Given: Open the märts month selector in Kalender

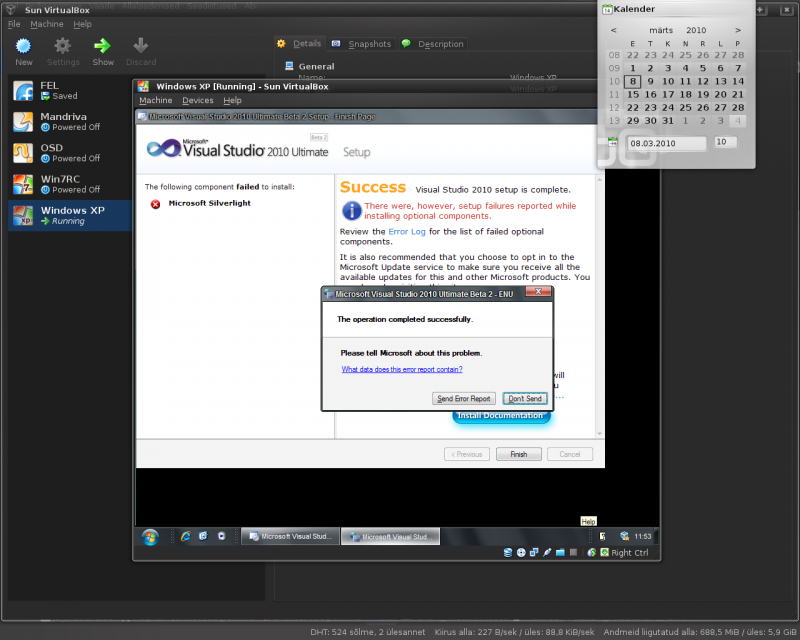Looking at the screenshot, I should coord(661,30).
